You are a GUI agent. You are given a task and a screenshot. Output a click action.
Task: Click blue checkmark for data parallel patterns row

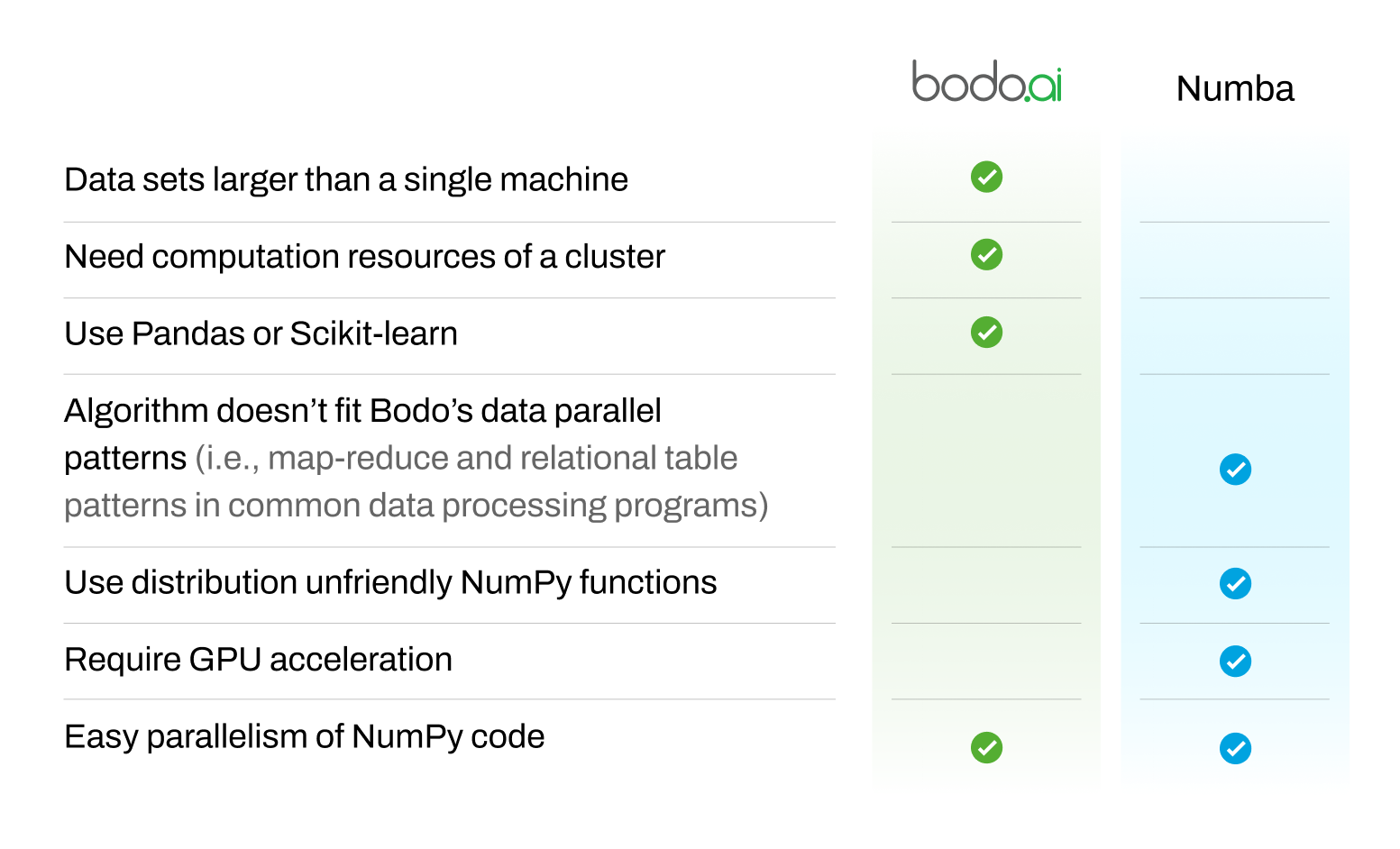[x=1235, y=469]
